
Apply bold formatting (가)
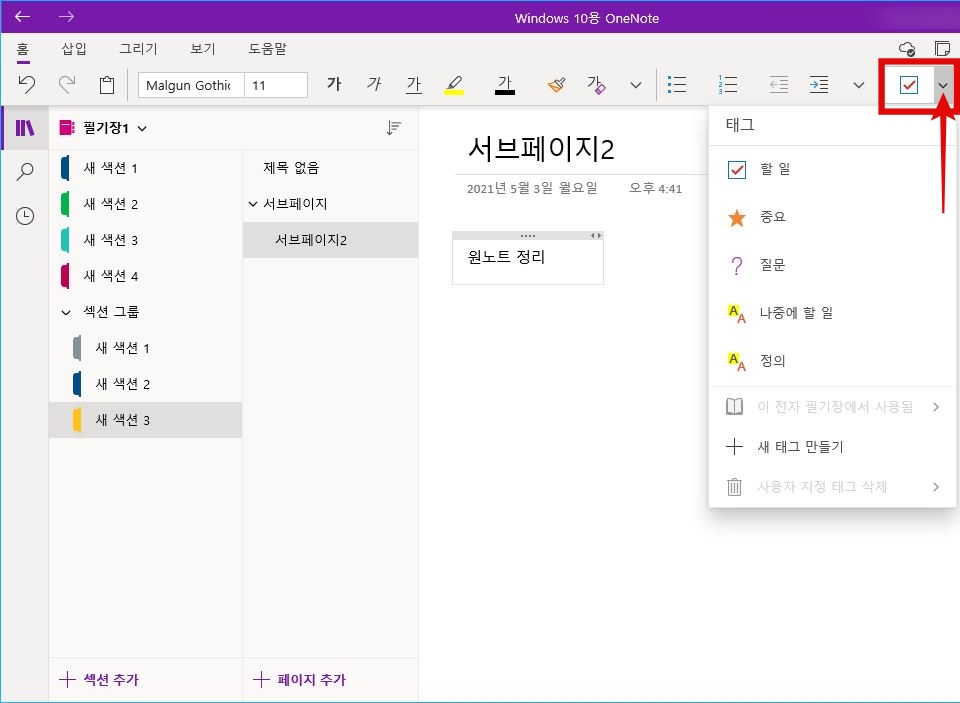click(x=334, y=84)
